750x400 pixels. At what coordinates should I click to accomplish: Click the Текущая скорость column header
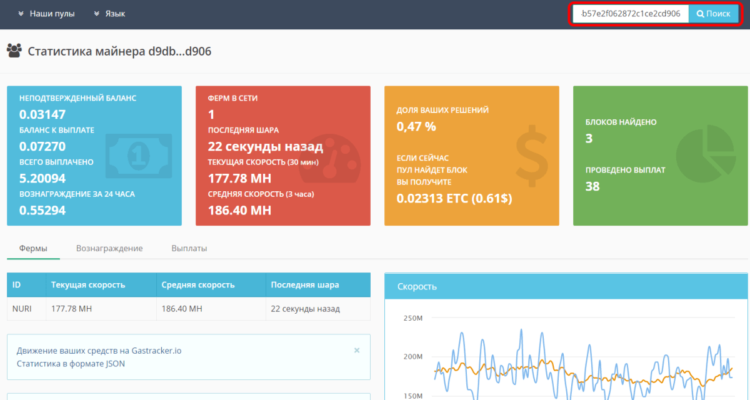click(88, 285)
